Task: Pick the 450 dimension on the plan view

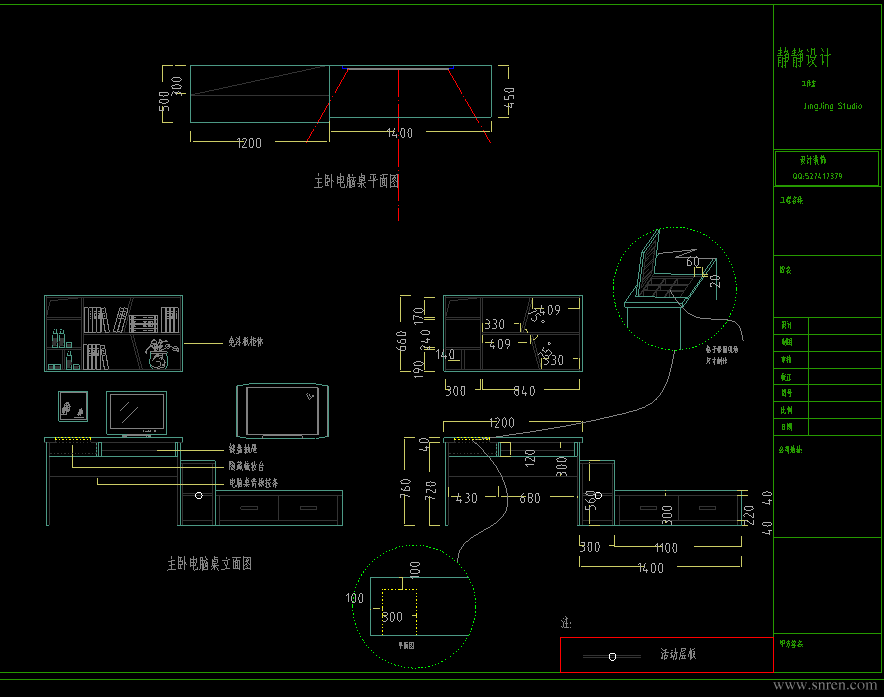Action: (x=509, y=98)
